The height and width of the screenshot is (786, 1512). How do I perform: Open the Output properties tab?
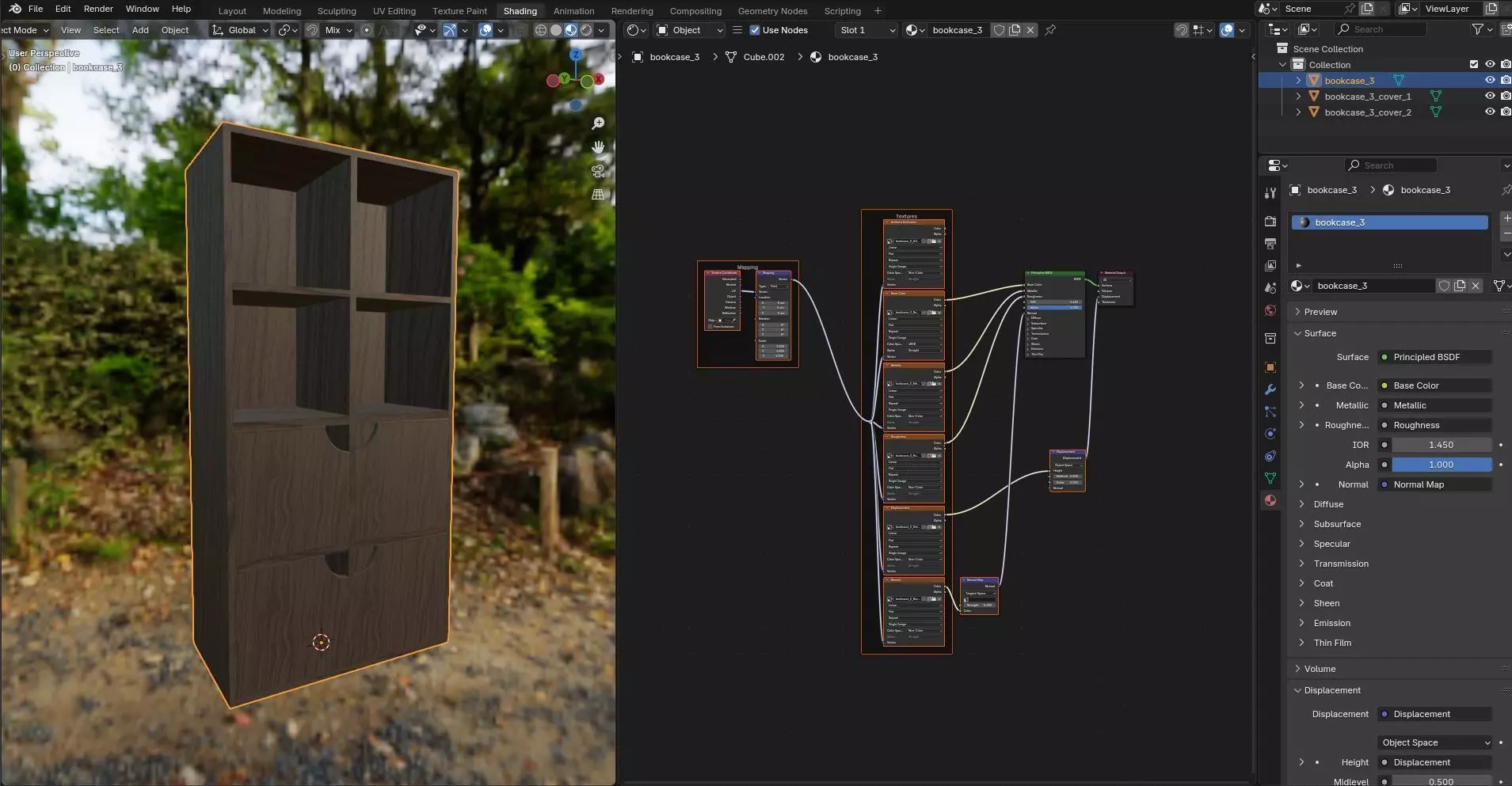click(1270, 244)
